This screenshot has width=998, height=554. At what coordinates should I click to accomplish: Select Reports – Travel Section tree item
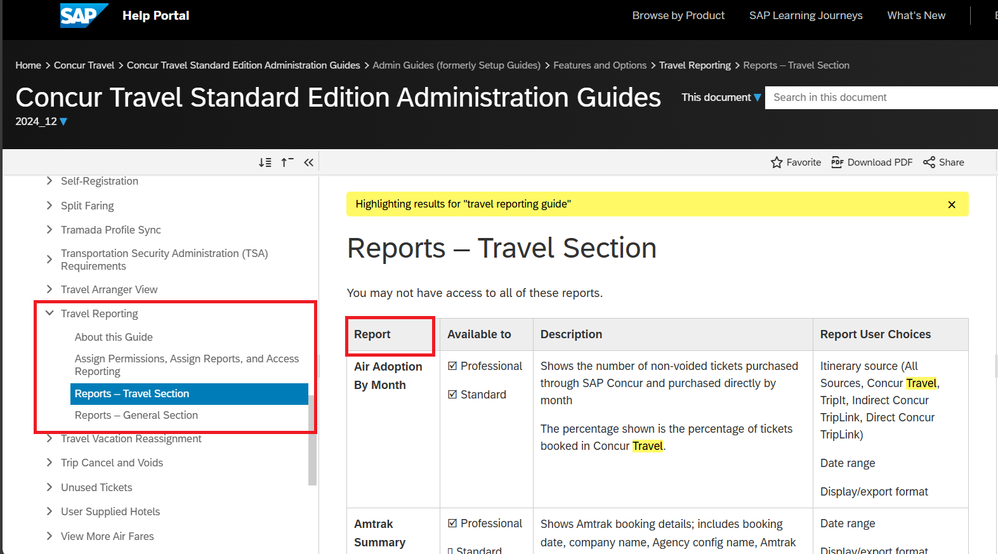pos(189,394)
